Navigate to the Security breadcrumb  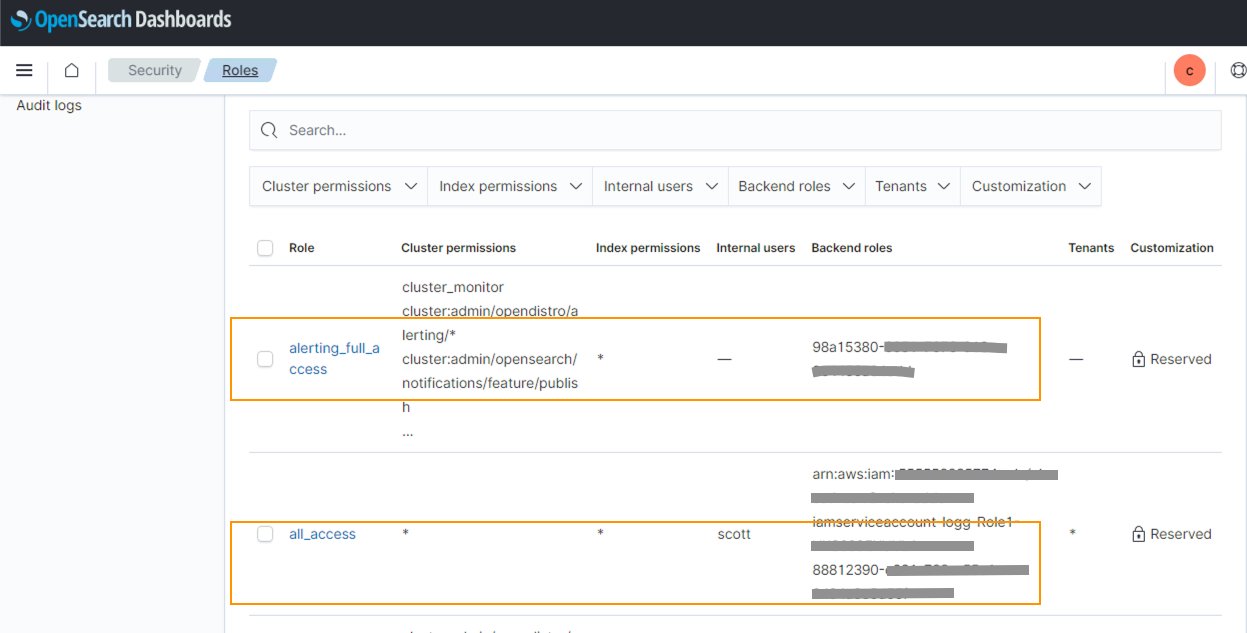155,71
